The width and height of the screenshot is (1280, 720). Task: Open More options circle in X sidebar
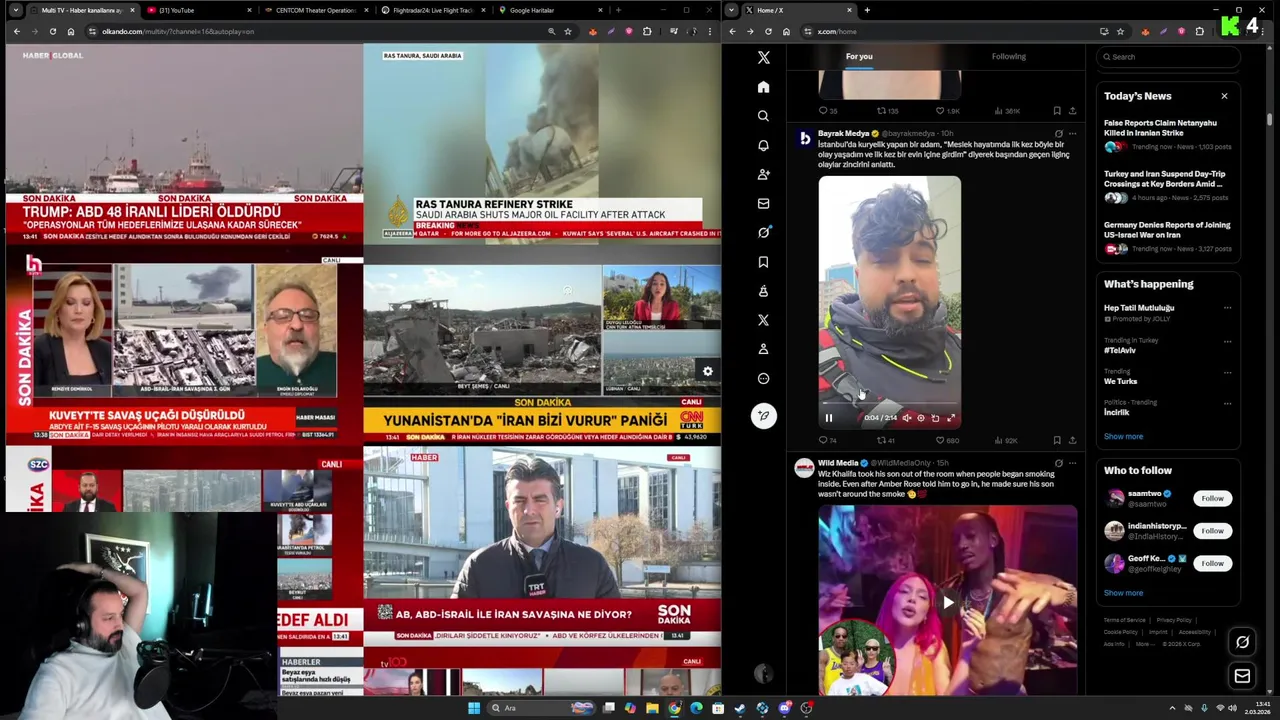(763, 379)
